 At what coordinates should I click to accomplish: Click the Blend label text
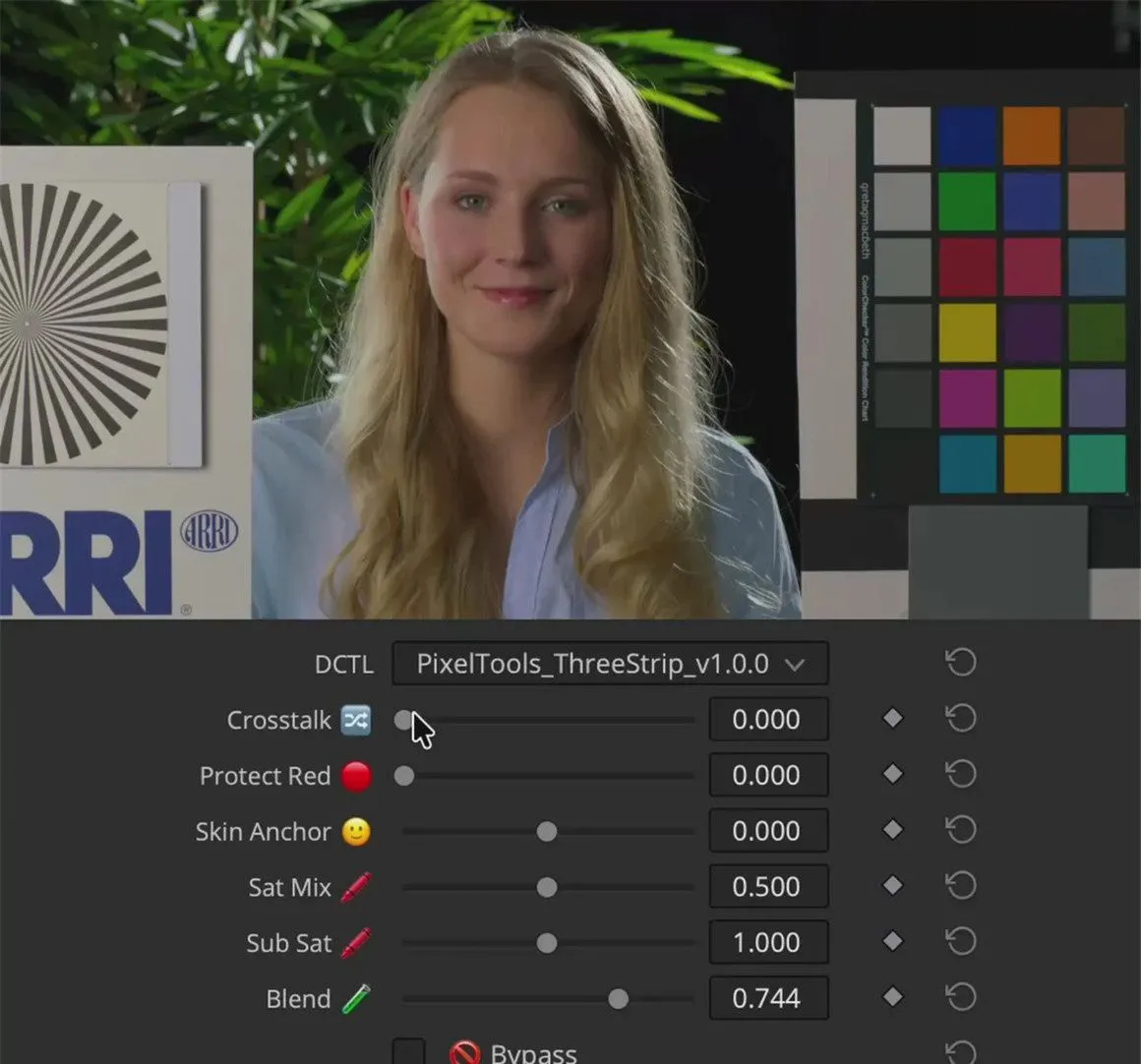298,998
